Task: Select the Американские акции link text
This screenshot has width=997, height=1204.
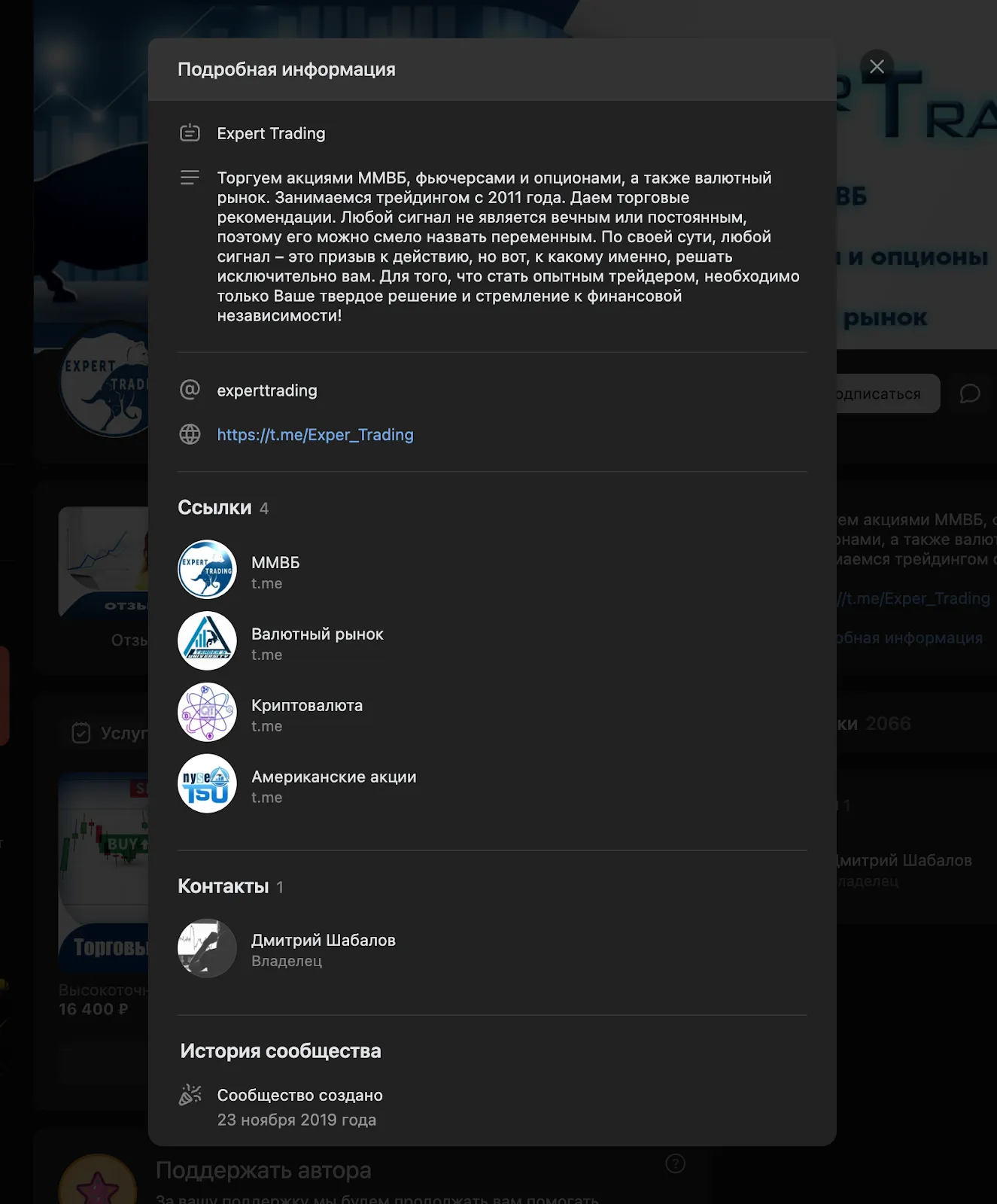Action: pyautogui.click(x=333, y=777)
